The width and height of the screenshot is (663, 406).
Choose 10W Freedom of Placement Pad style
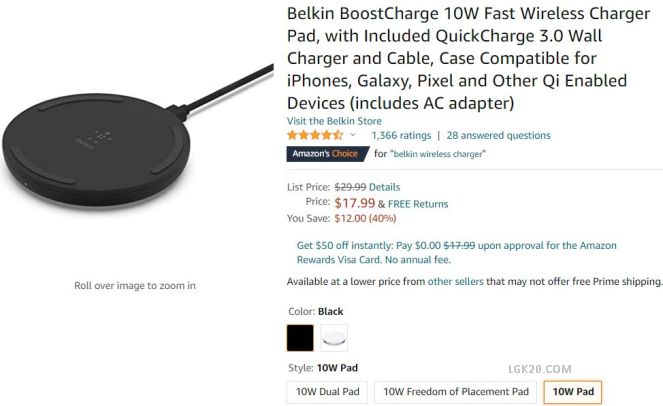(454, 392)
